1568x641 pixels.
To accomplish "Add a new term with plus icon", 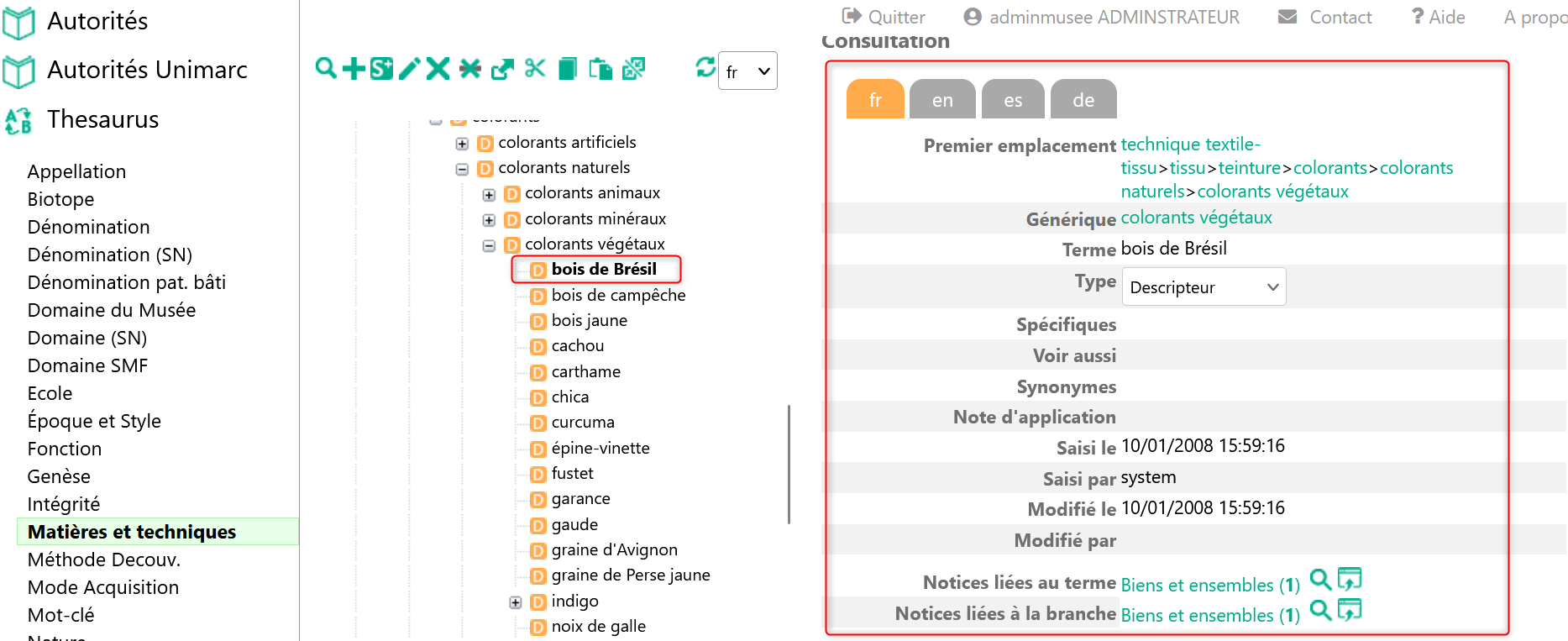I will click(x=354, y=68).
